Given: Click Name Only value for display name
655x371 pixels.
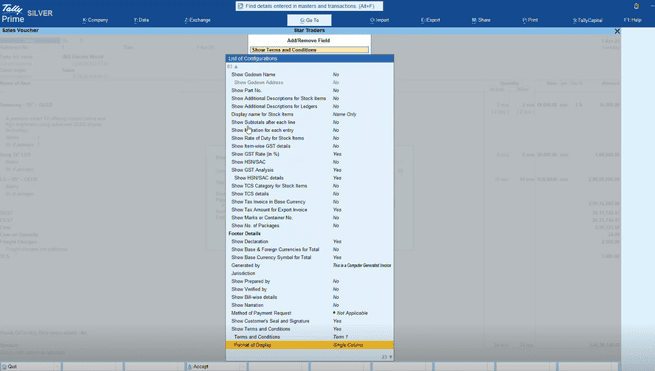Looking at the screenshot, I should tap(345, 114).
